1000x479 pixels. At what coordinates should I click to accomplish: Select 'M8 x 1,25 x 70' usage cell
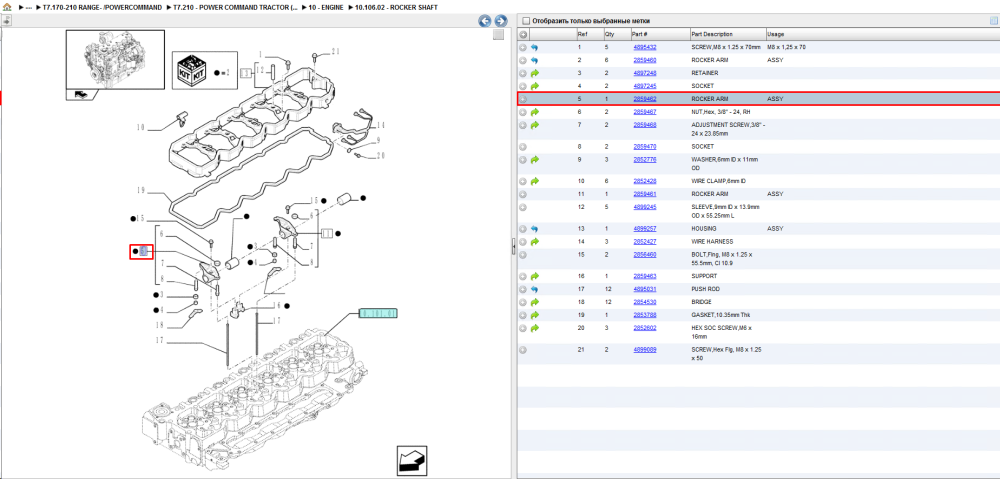(786, 47)
